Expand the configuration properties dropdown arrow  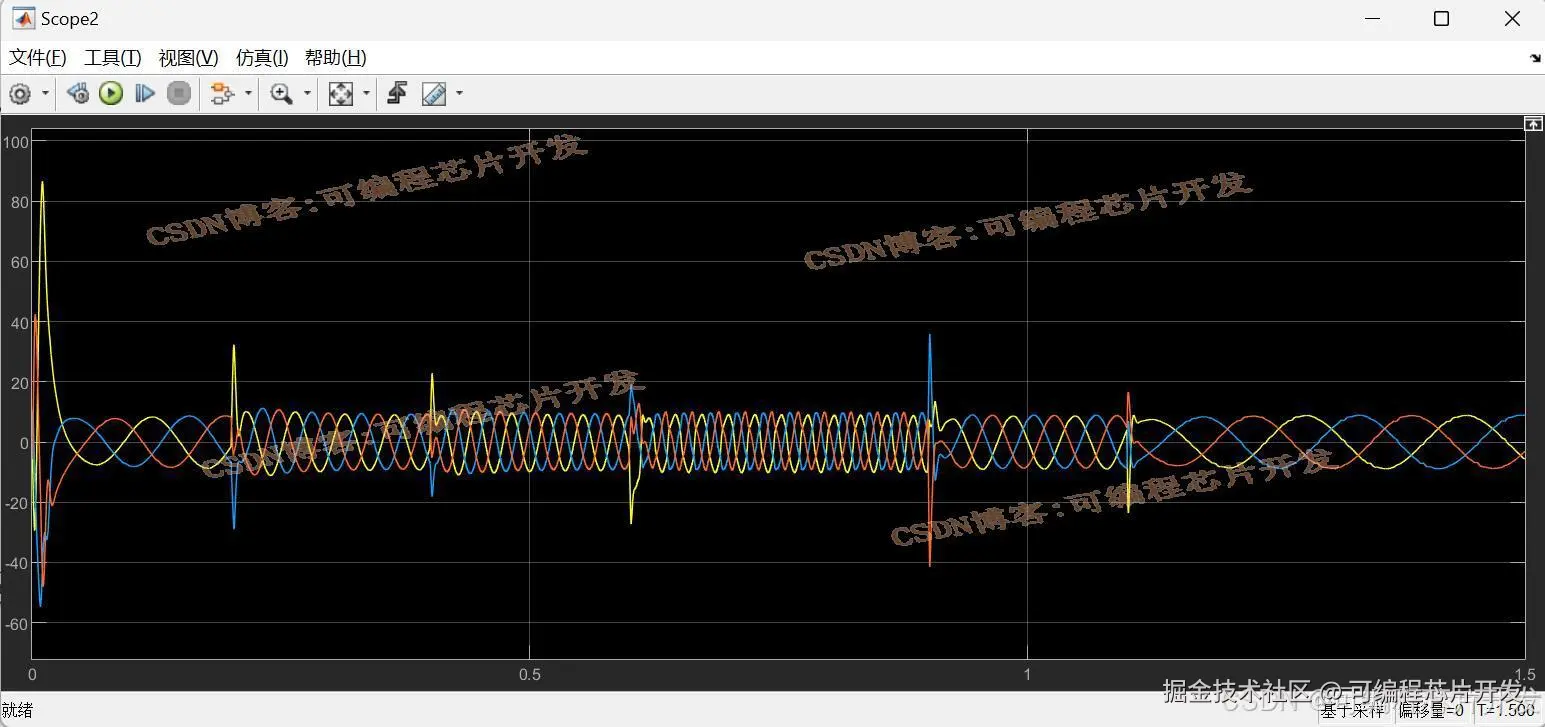coord(45,94)
